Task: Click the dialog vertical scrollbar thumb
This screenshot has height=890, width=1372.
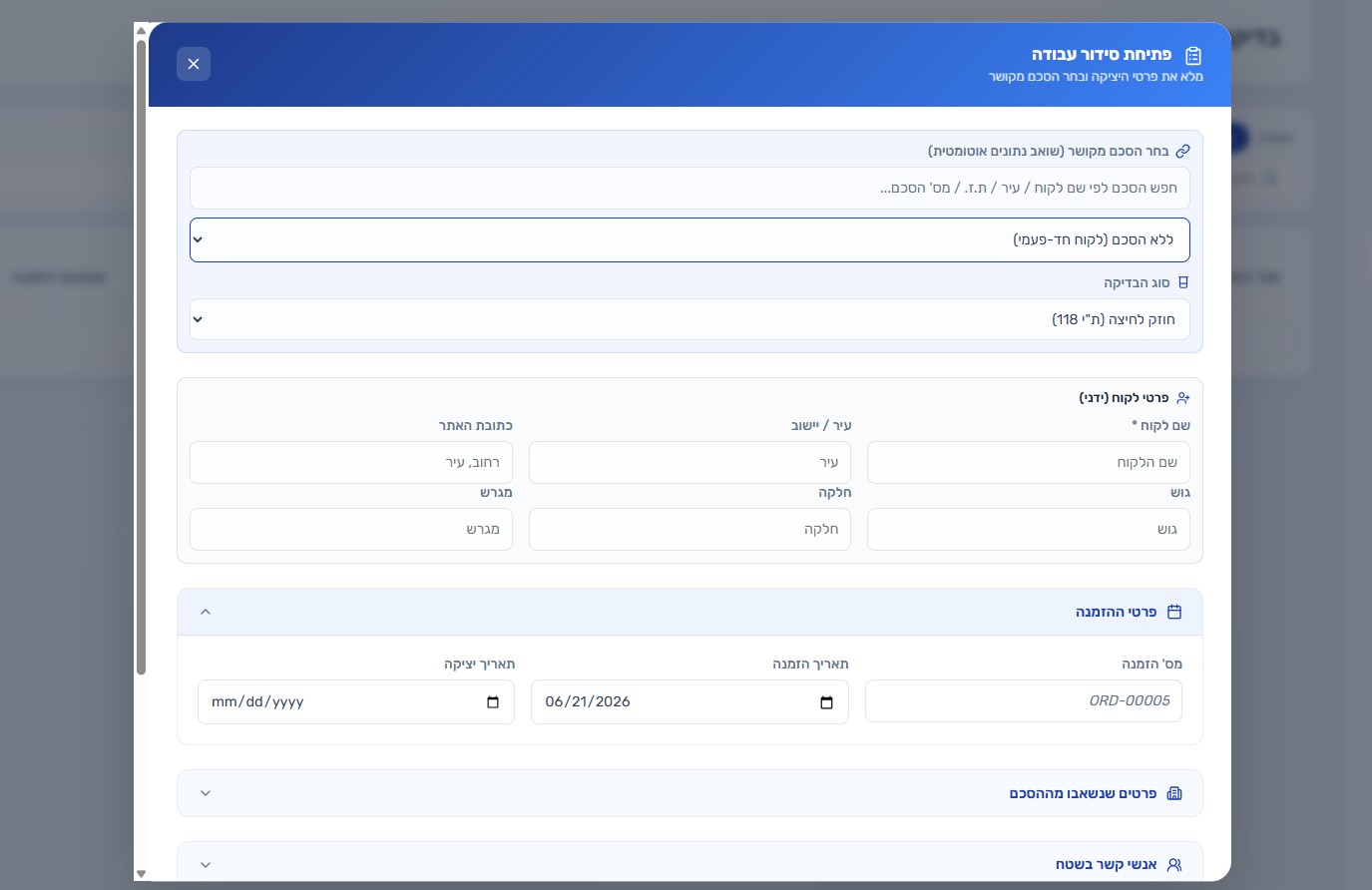Action: tap(141, 357)
